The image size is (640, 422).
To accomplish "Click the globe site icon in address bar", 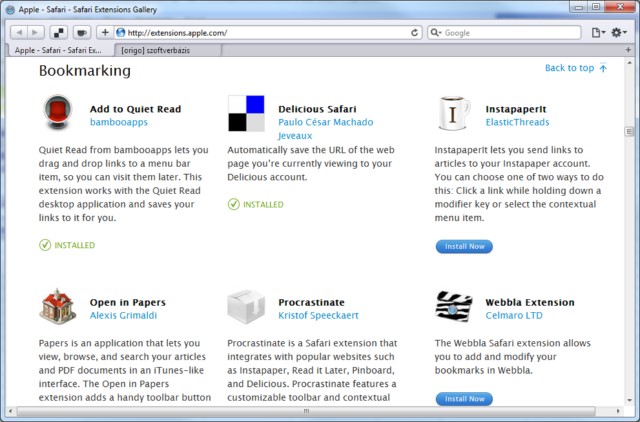I will pos(120,33).
